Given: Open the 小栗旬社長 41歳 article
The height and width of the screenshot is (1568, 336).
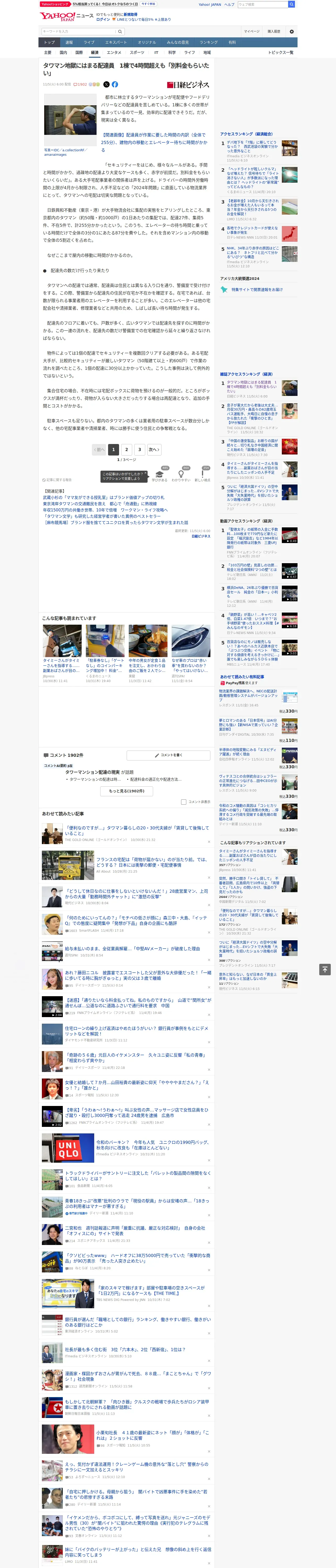Looking at the screenshot, I should [153, 1435].
